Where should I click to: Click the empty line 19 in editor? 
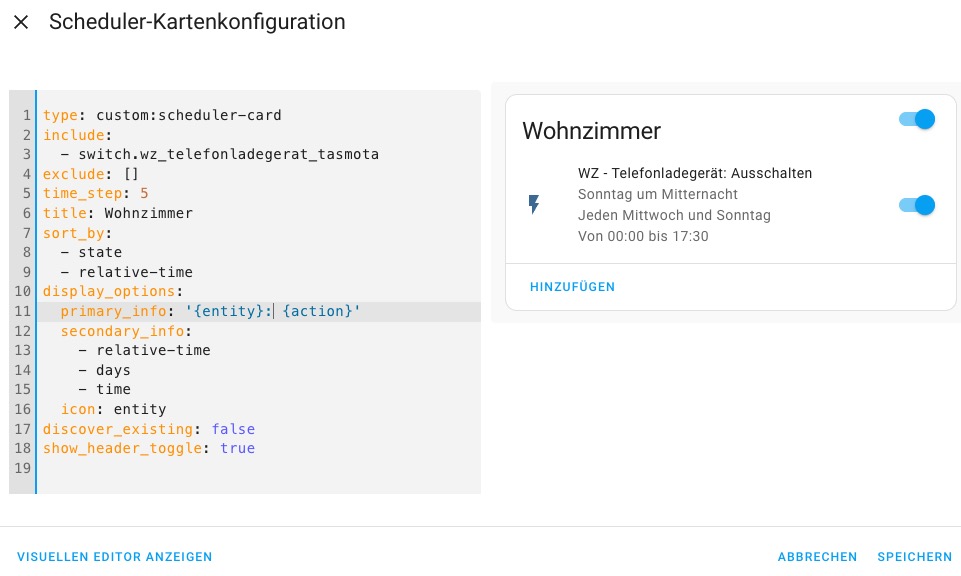[x=259, y=468]
